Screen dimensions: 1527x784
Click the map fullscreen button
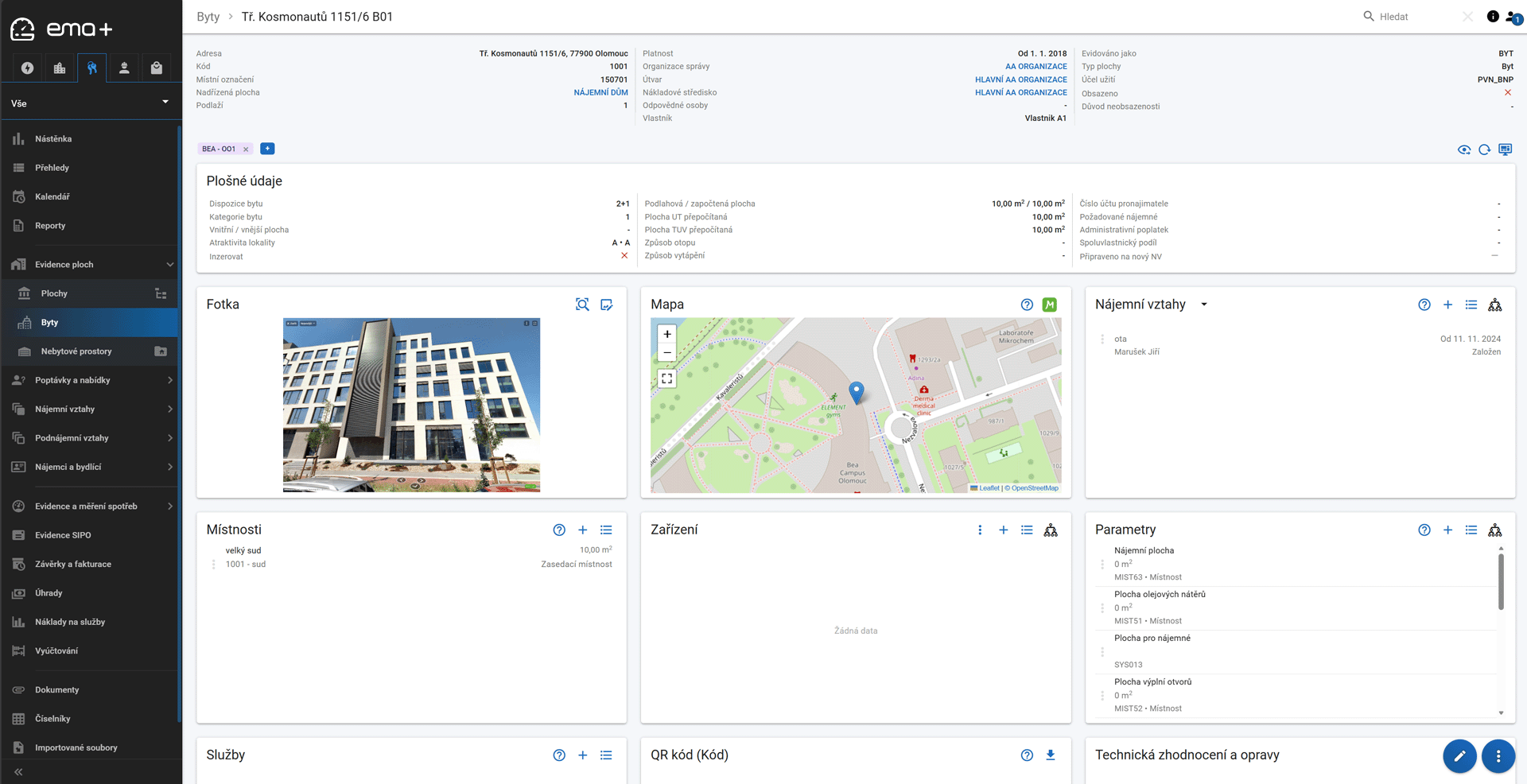click(667, 378)
